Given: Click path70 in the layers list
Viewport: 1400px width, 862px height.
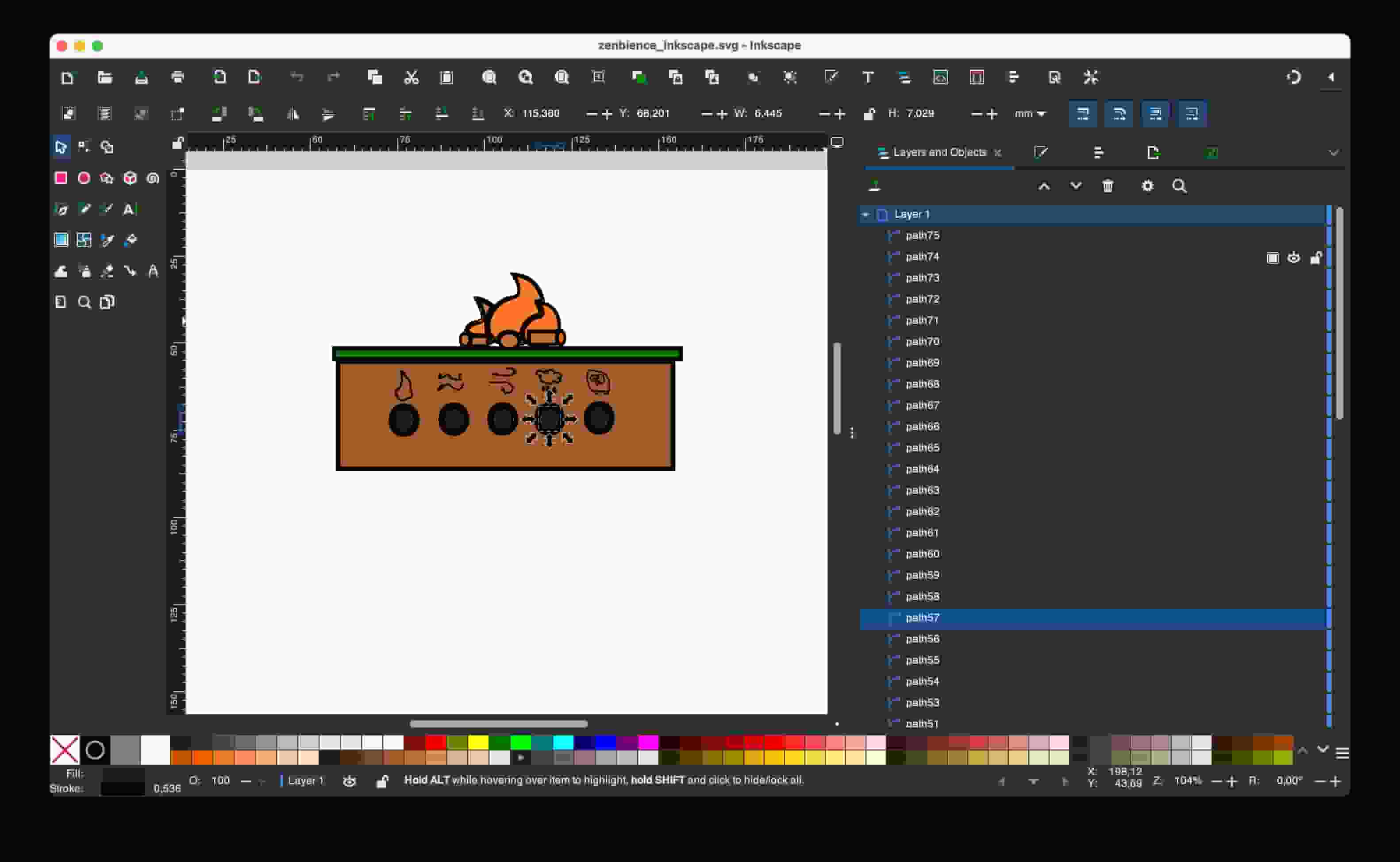Looking at the screenshot, I should point(922,342).
